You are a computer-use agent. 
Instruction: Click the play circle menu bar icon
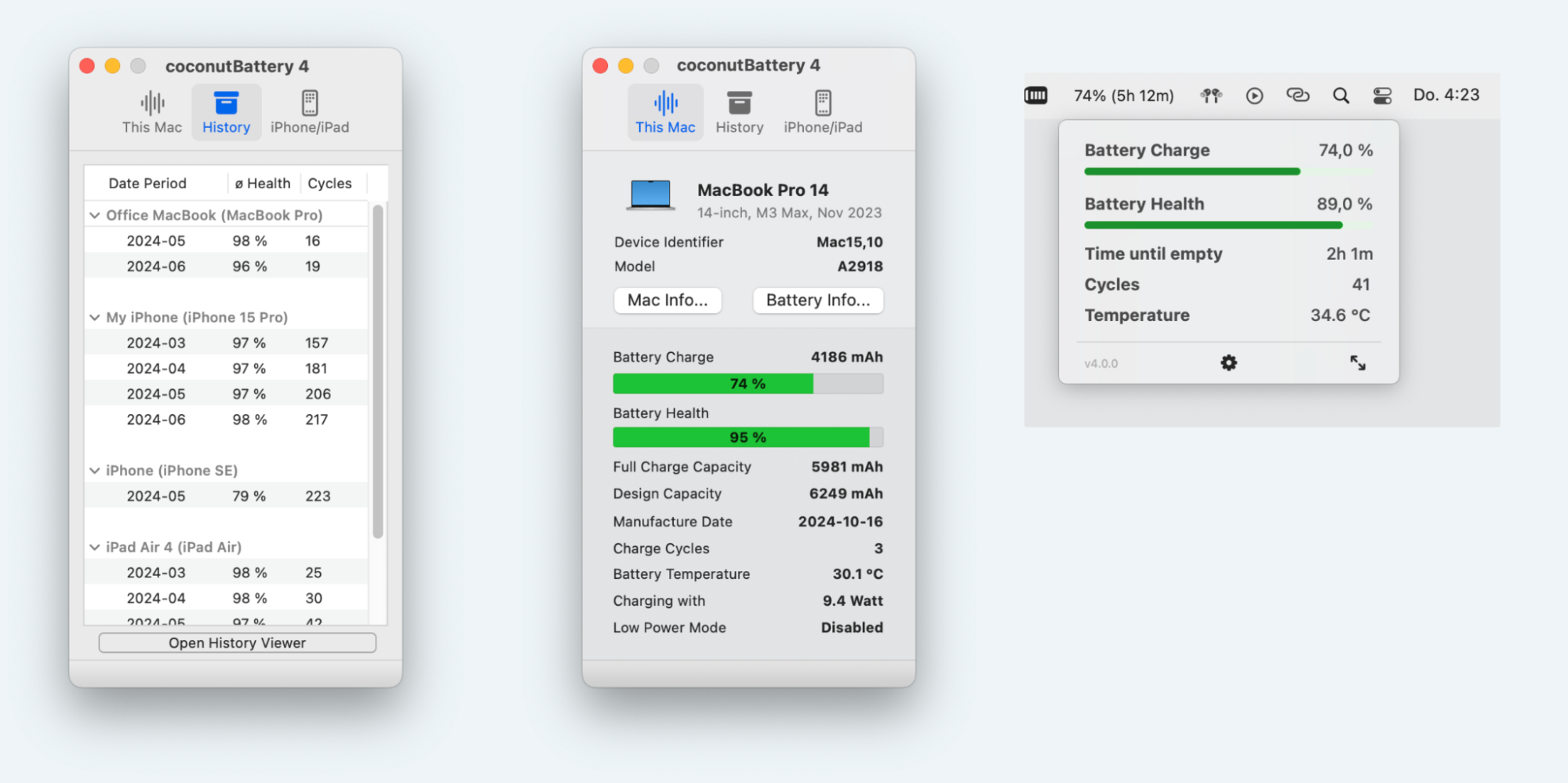(x=1254, y=96)
